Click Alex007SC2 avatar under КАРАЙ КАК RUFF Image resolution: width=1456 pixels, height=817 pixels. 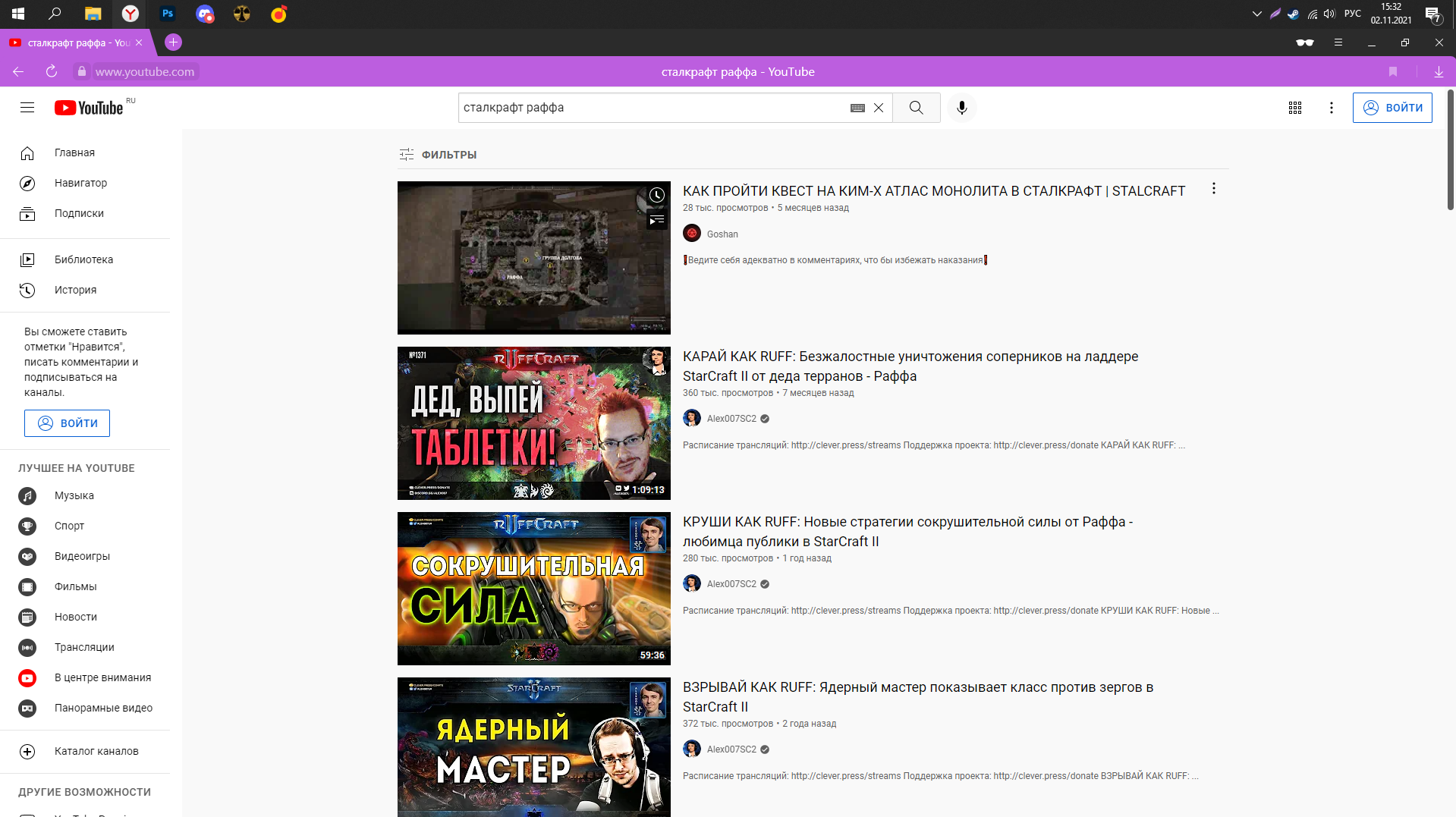692,418
